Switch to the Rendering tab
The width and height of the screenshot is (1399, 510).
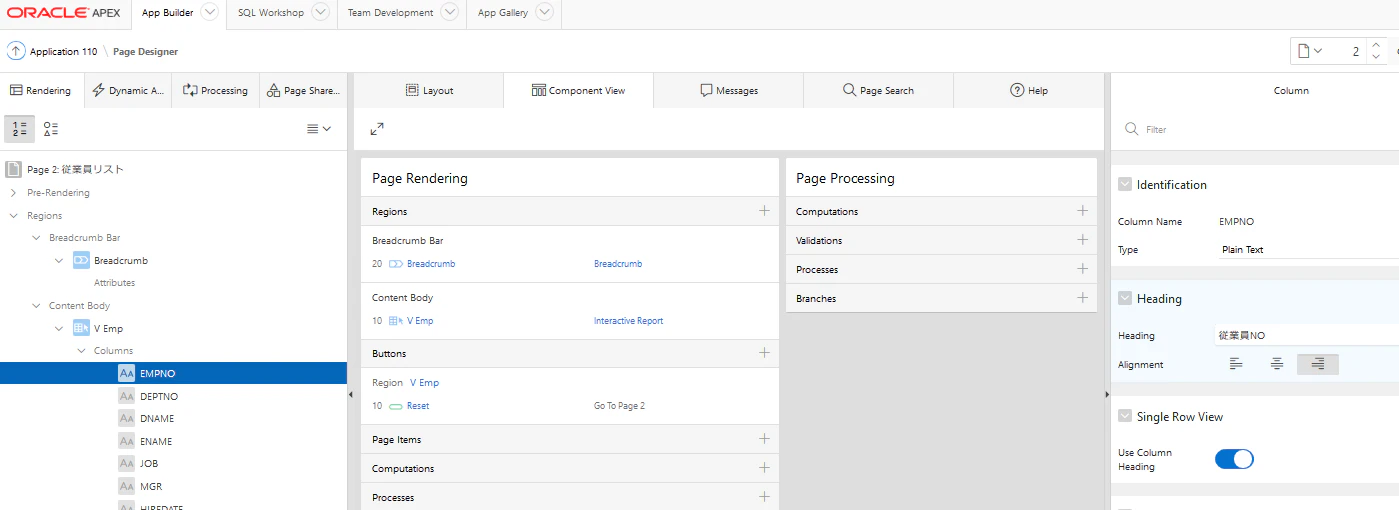coord(41,90)
